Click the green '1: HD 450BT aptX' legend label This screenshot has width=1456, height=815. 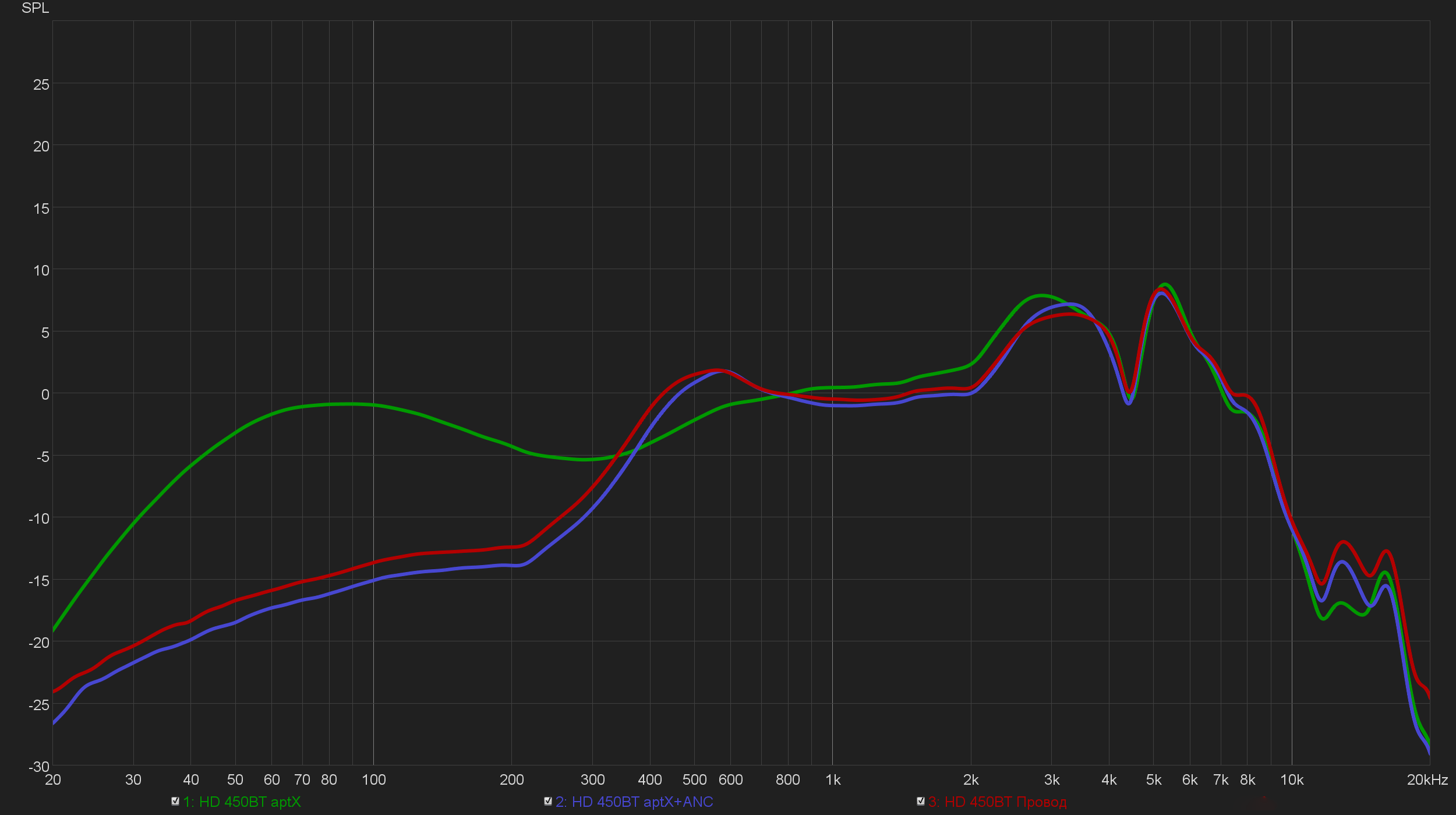click(242, 802)
